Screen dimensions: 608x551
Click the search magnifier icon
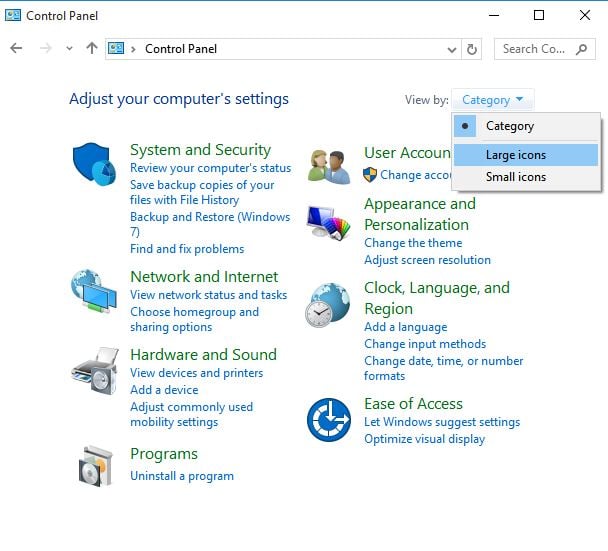[x=581, y=49]
